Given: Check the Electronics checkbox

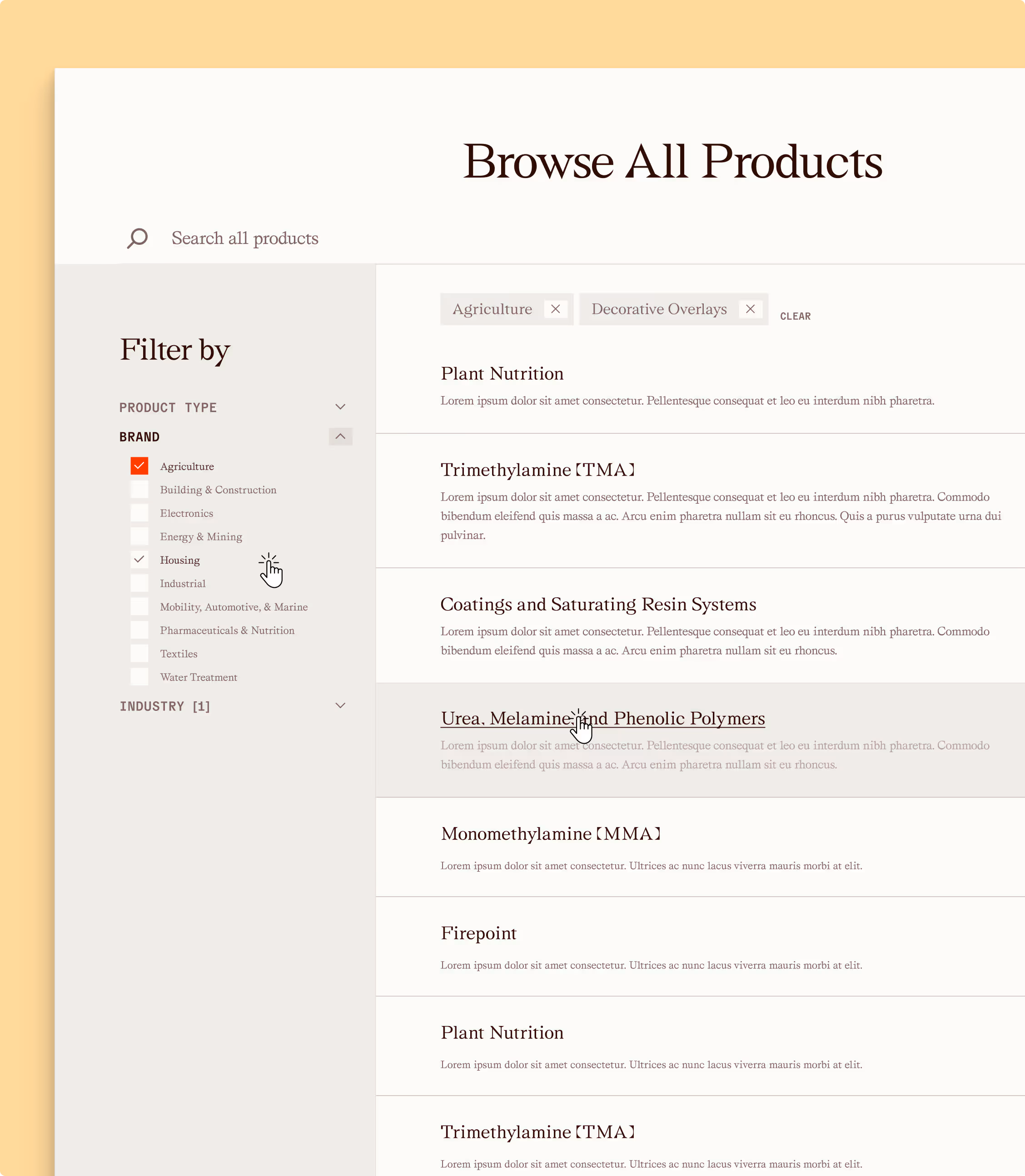Looking at the screenshot, I should click(139, 513).
